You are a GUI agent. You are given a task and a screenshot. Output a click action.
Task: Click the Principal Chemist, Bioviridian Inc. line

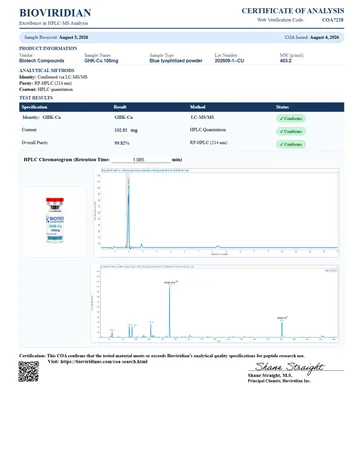pos(279,381)
